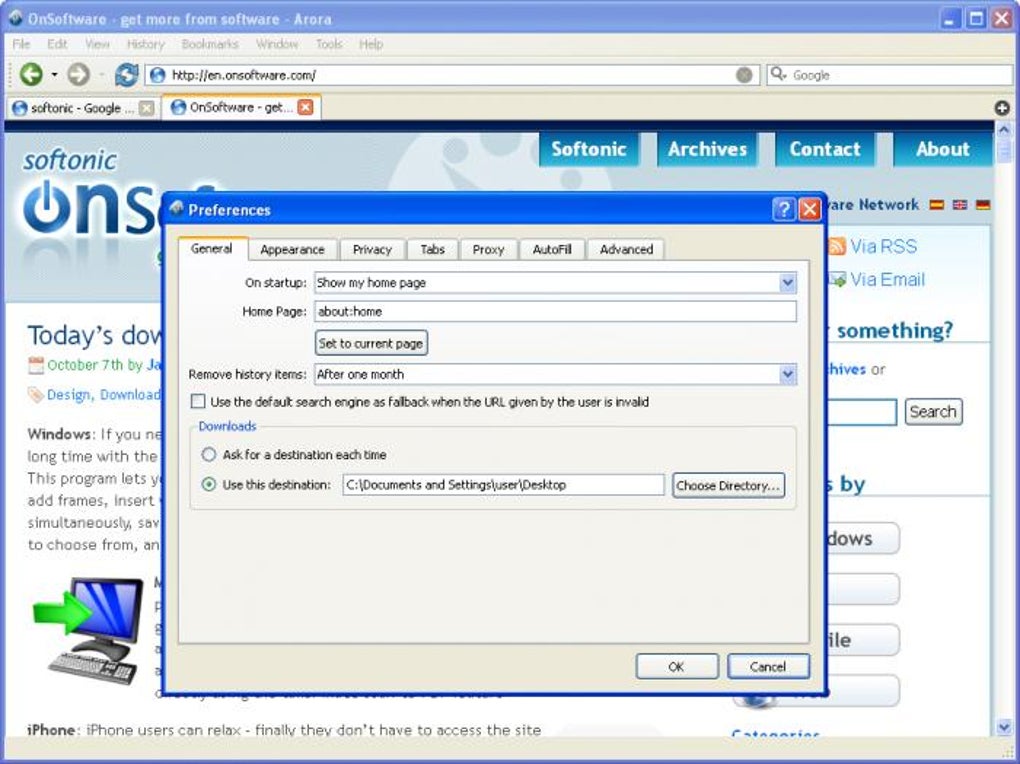
Task: Click the Via RSS feed icon
Action: coord(837,246)
